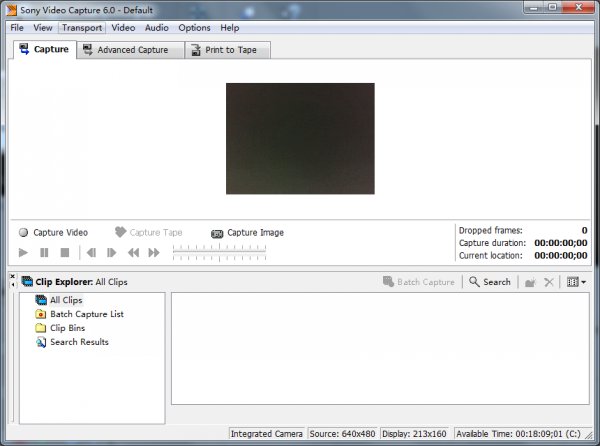Click the Batch Capture toolbar button
The image size is (600, 446).
tap(419, 282)
